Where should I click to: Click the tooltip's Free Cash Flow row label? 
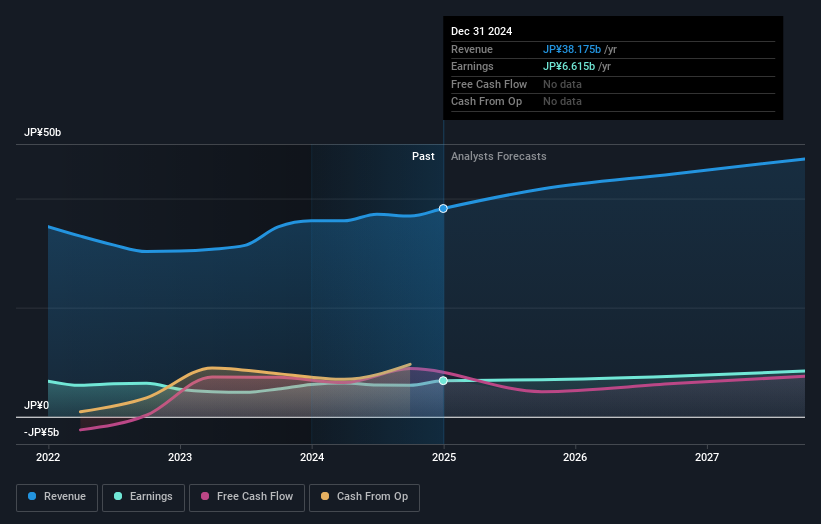coord(489,84)
